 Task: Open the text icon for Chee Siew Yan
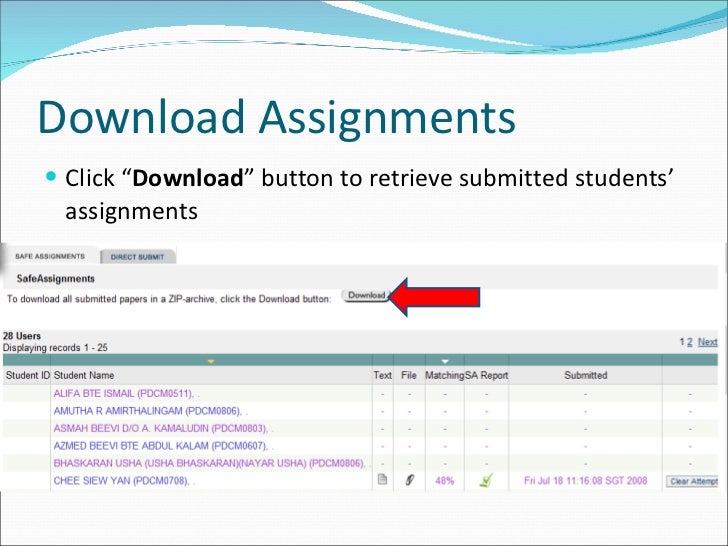[382, 480]
